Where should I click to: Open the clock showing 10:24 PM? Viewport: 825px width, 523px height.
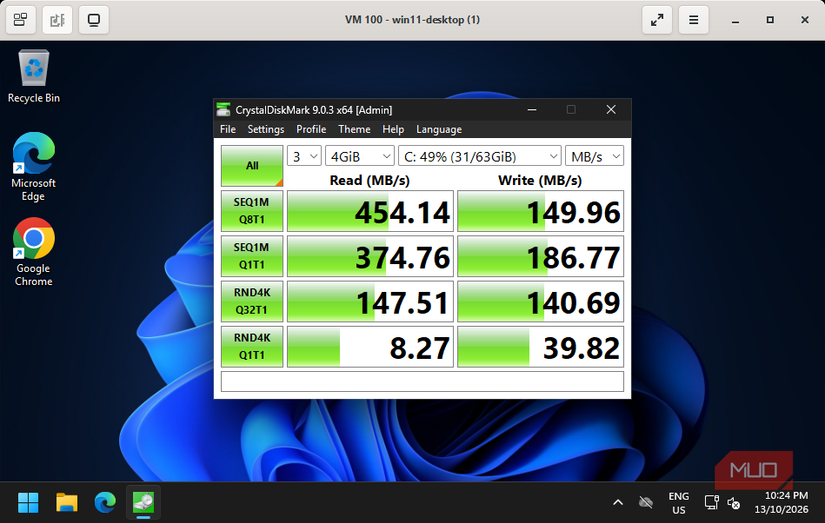(x=781, y=502)
